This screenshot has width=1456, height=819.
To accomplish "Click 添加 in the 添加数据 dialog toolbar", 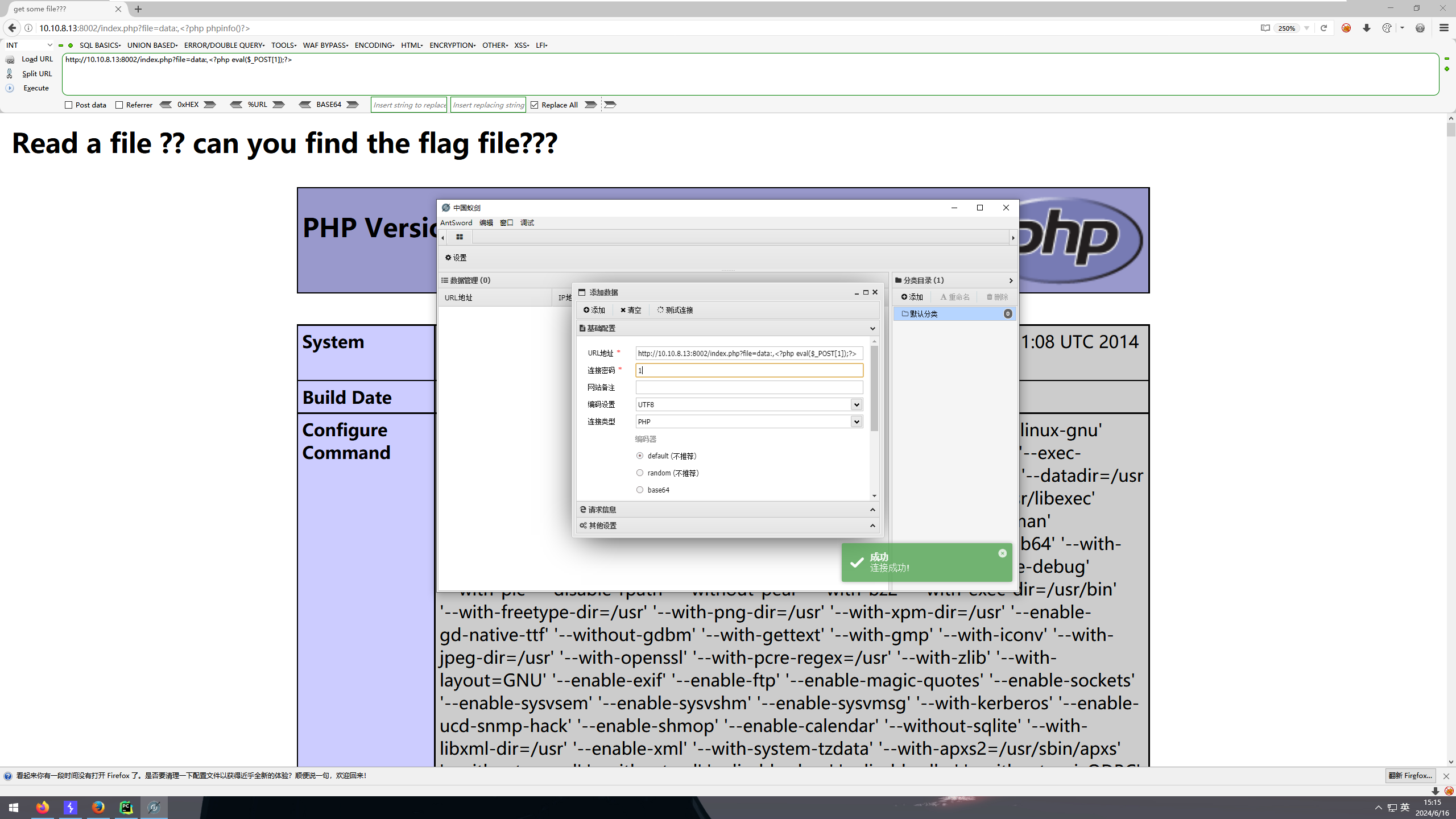I will point(594,310).
